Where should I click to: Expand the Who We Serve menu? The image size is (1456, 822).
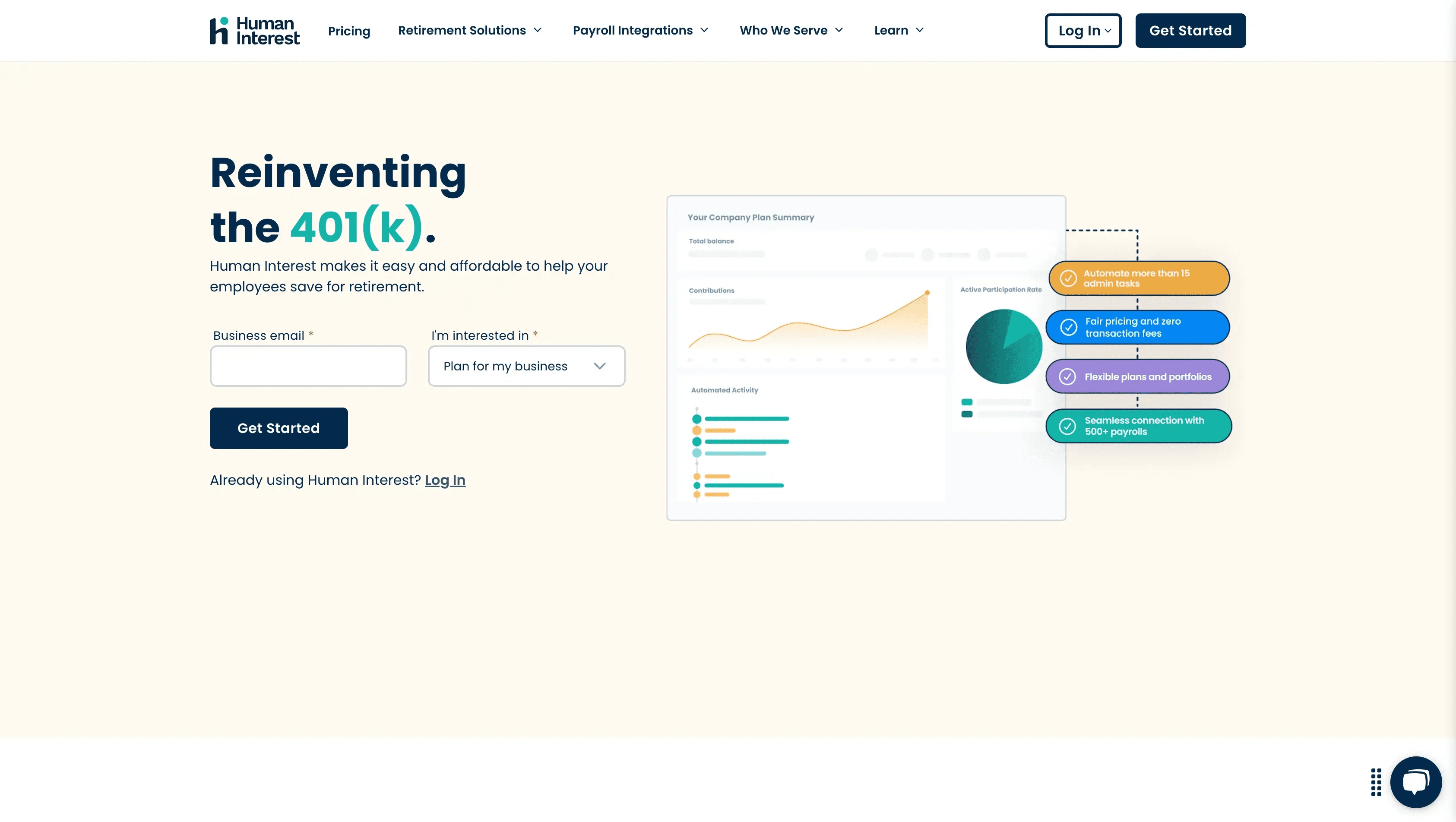pyautogui.click(x=791, y=31)
